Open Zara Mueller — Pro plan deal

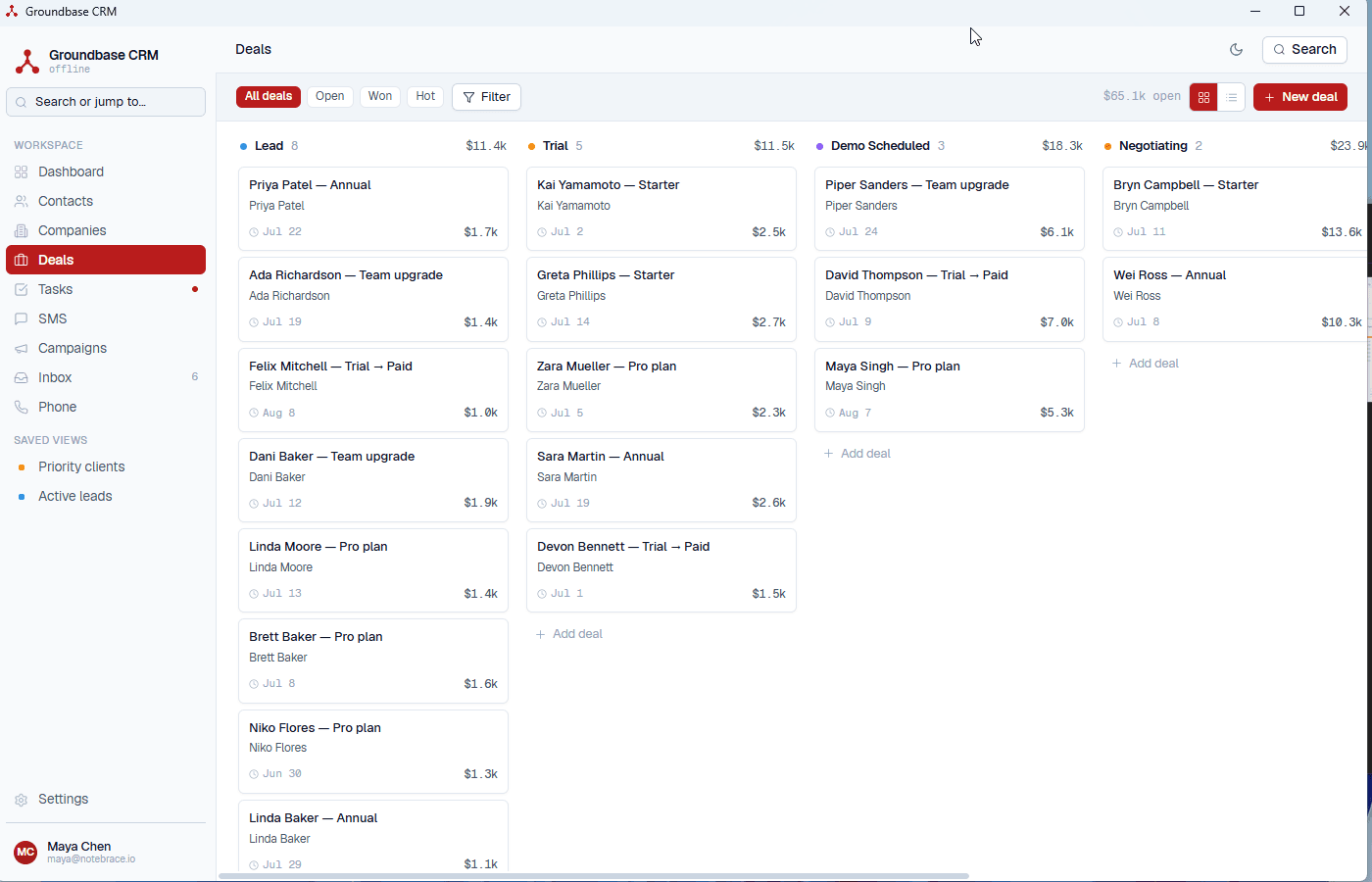[x=661, y=390]
